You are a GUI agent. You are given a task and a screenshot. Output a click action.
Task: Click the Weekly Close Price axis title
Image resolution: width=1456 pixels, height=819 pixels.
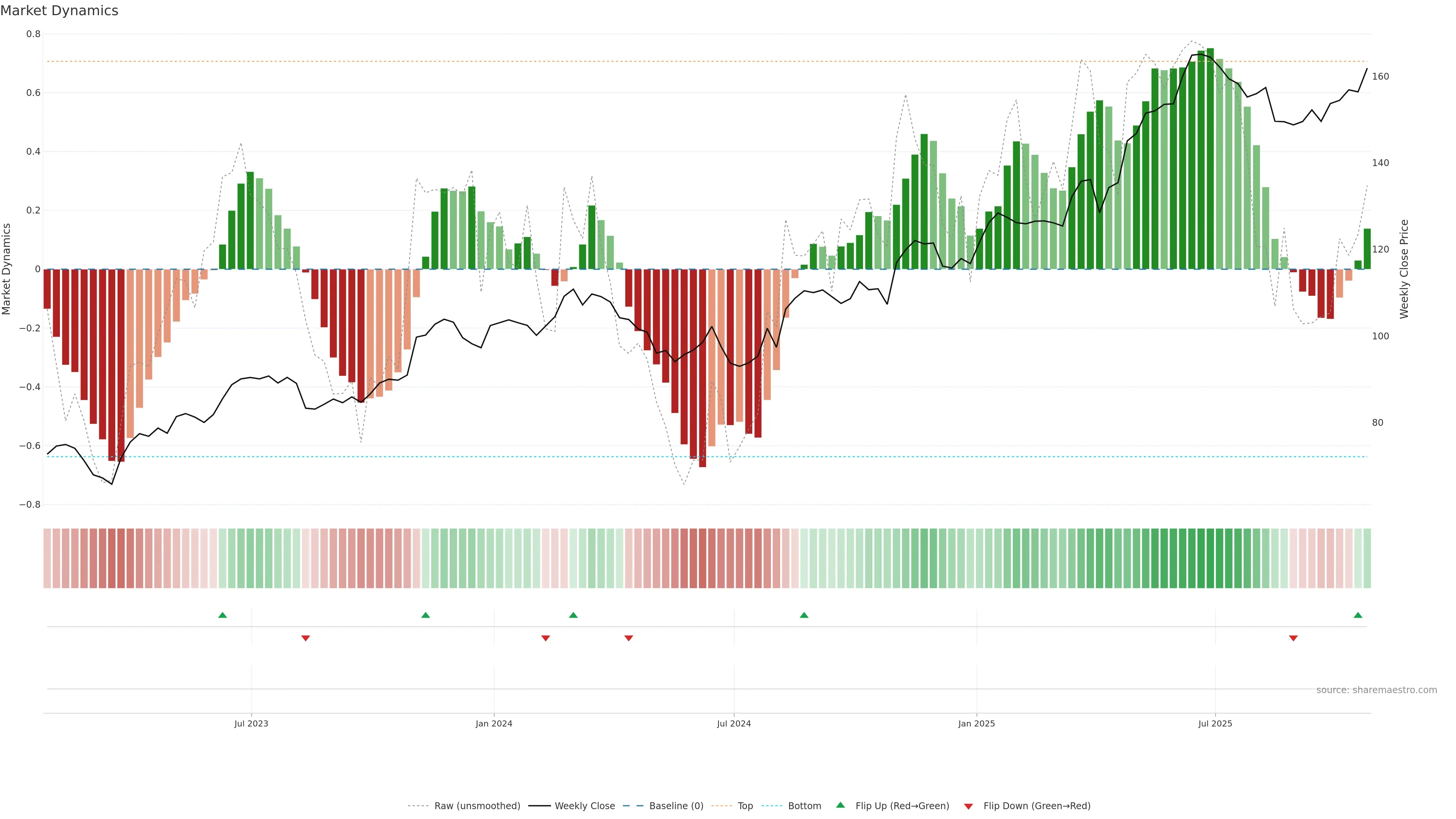(x=1404, y=269)
